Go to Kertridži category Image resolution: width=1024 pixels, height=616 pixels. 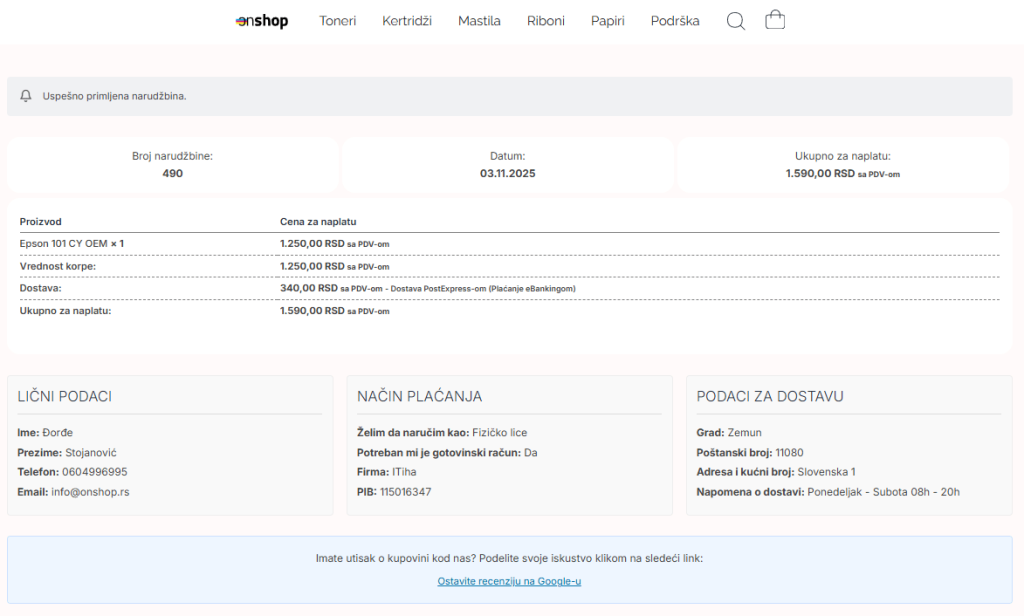[407, 21]
